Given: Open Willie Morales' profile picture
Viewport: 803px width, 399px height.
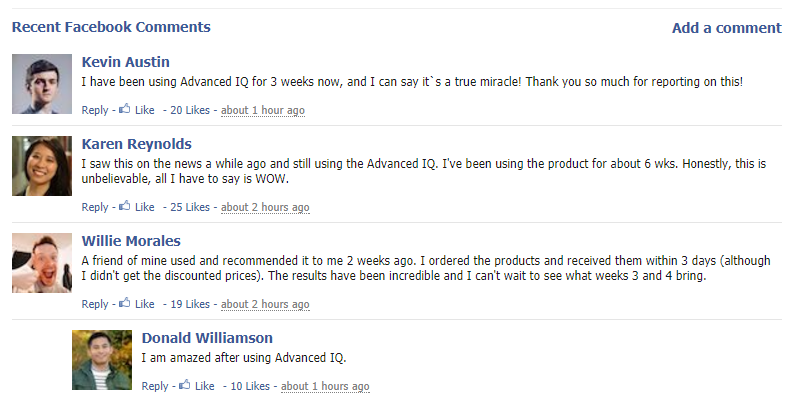Looking at the screenshot, I should (x=42, y=263).
